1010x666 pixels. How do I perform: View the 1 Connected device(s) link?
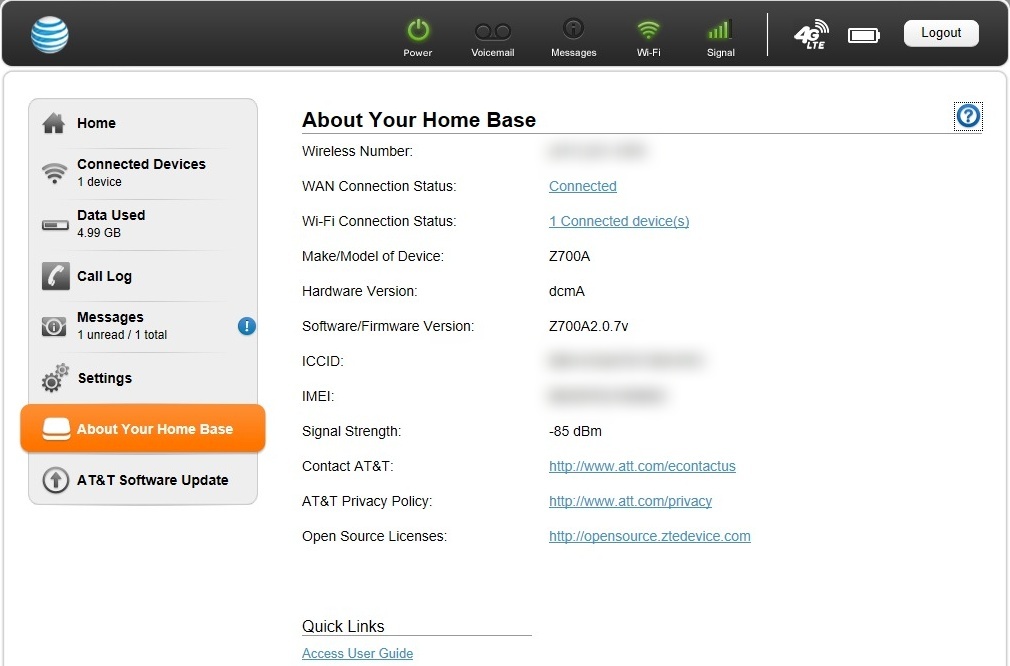(x=619, y=221)
